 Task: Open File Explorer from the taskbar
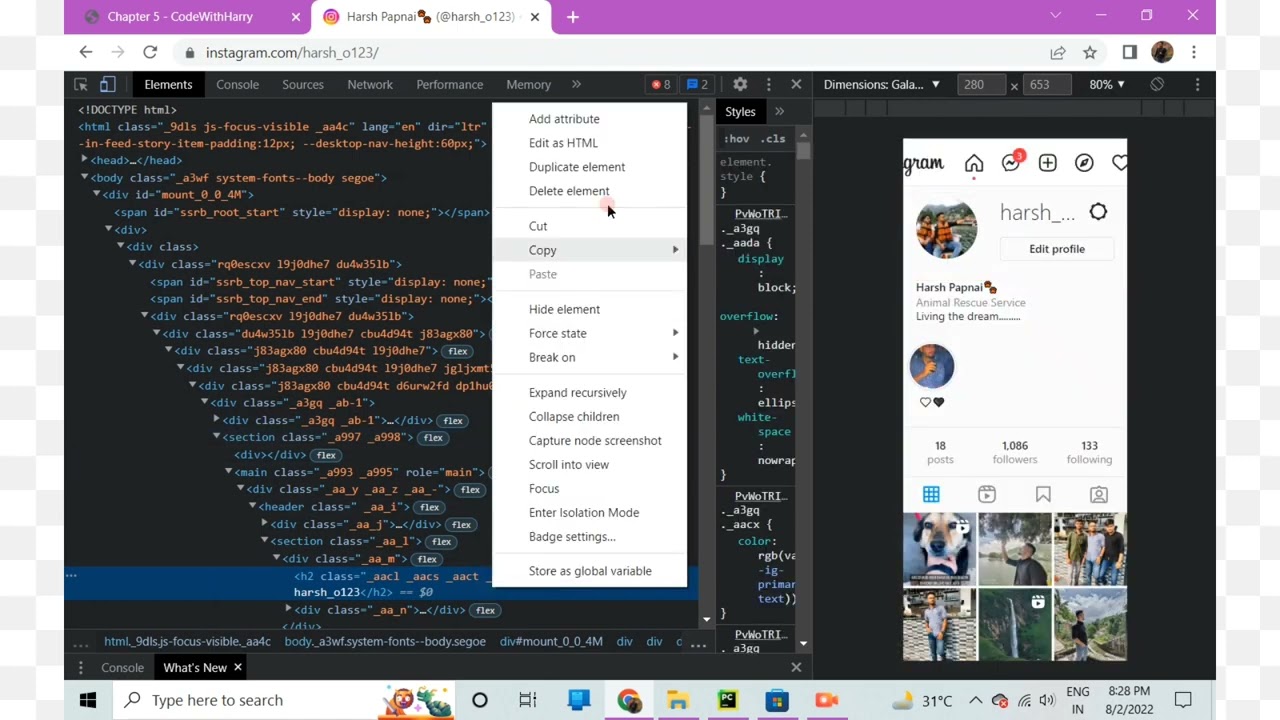click(x=678, y=700)
